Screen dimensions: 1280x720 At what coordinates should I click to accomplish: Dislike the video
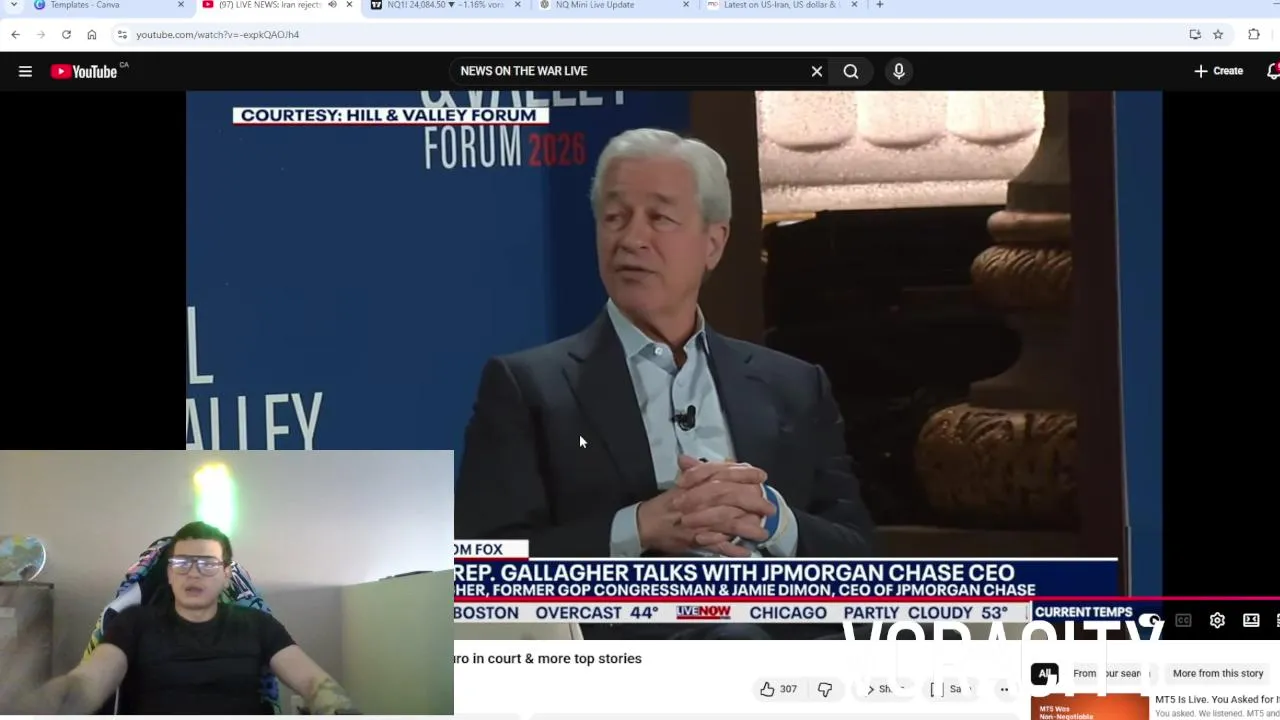[x=825, y=689]
